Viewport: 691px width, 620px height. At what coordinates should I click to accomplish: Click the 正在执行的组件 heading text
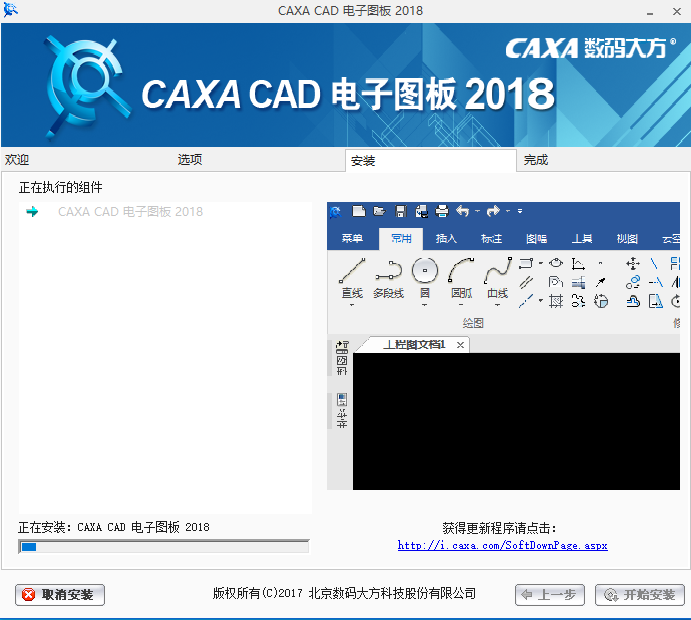click(60, 187)
